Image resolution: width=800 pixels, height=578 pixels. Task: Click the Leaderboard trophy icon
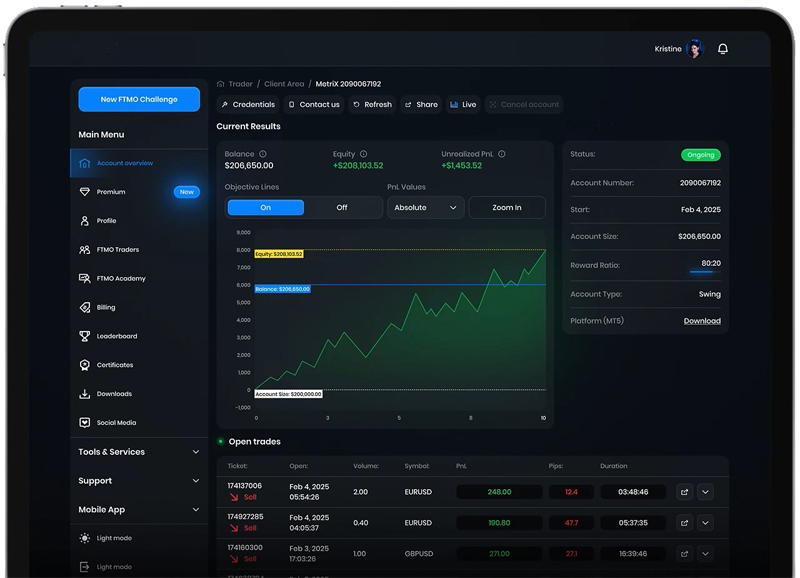[x=85, y=336]
